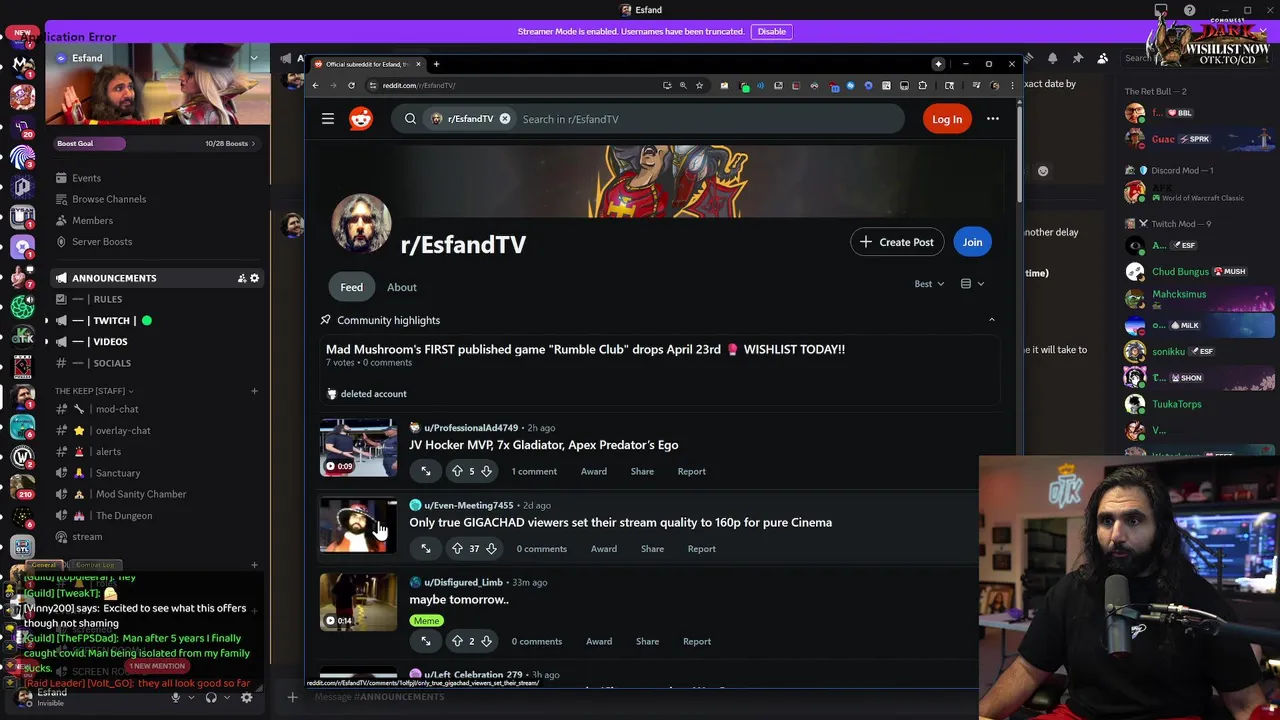1280x720 pixels.
Task: Collapse the Community highlights section
Action: 991,320
